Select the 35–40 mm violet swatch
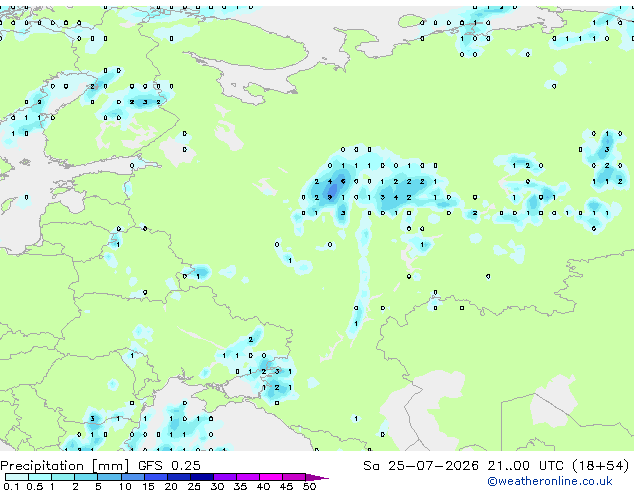This screenshot has width=634, height=490. [248, 477]
